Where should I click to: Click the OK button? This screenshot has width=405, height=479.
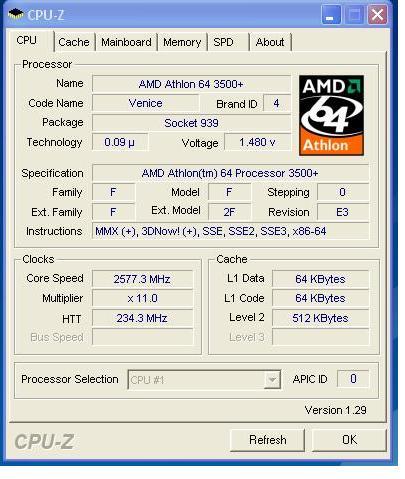[x=349, y=440]
